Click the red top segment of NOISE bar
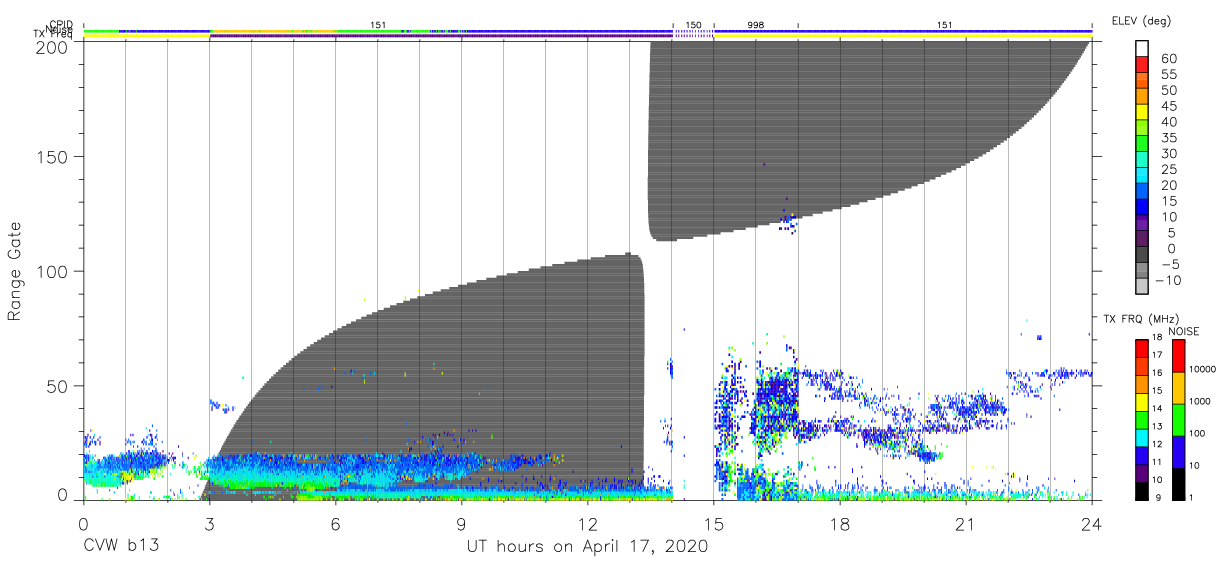 pyautogui.click(x=1177, y=356)
